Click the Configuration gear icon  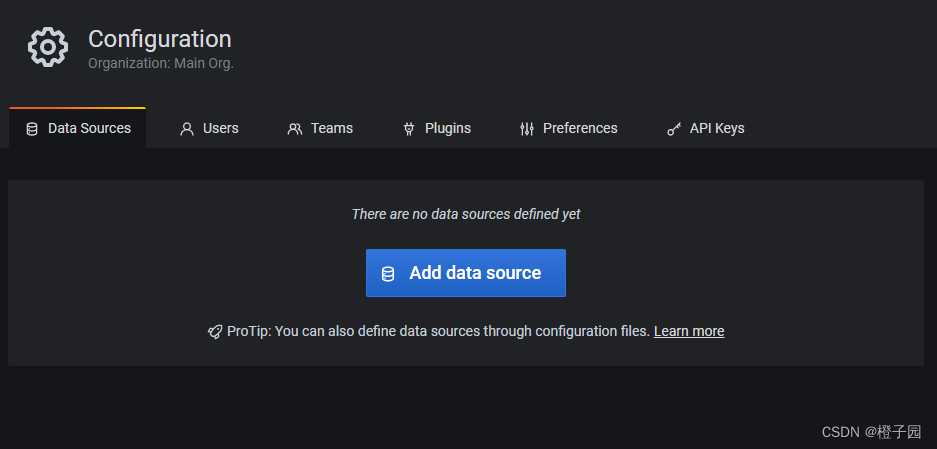click(48, 47)
